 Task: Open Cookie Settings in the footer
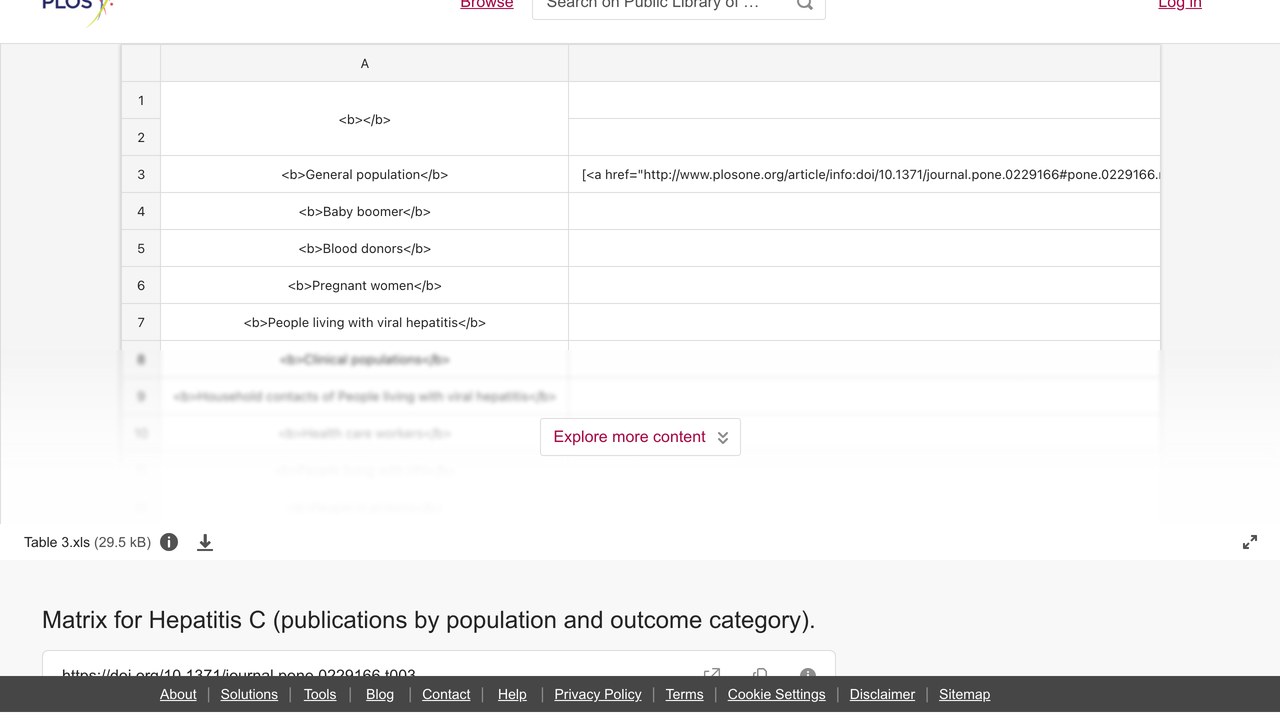(x=777, y=694)
